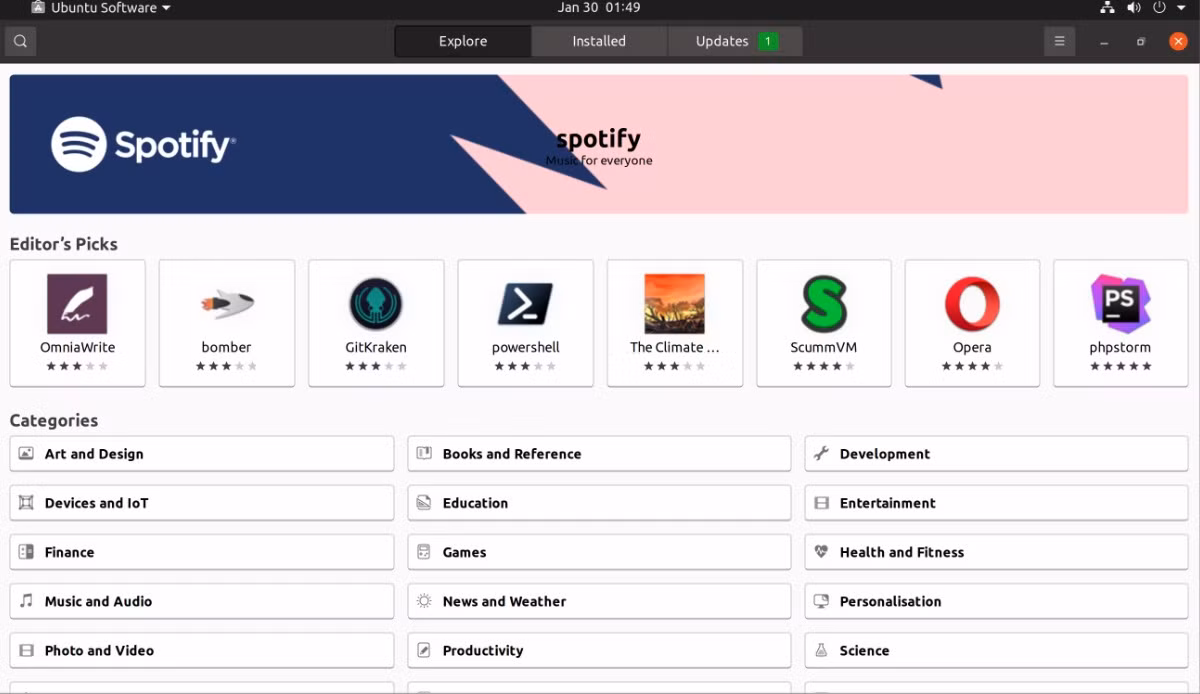This screenshot has height=694, width=1200.
Task: Open the Music and Audio category
Action: click(x=202, y=601)
